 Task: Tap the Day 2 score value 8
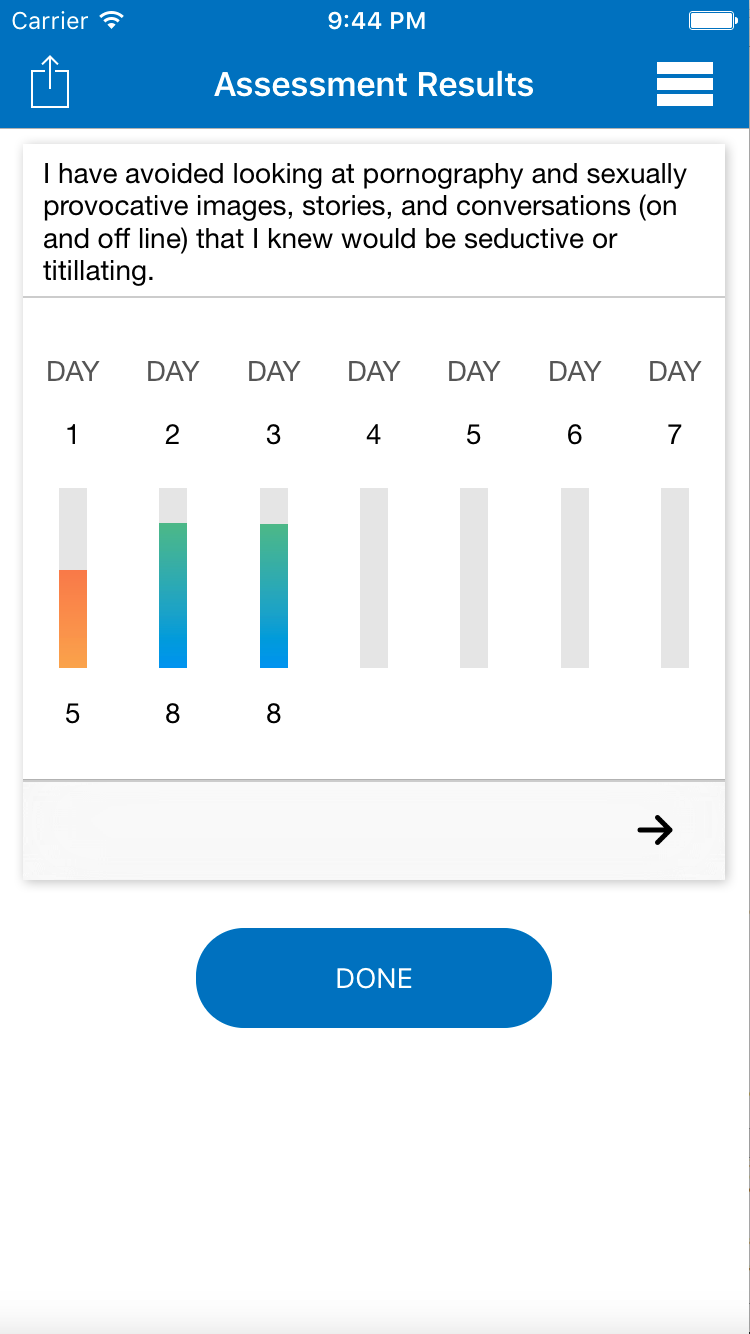point(173,714)
